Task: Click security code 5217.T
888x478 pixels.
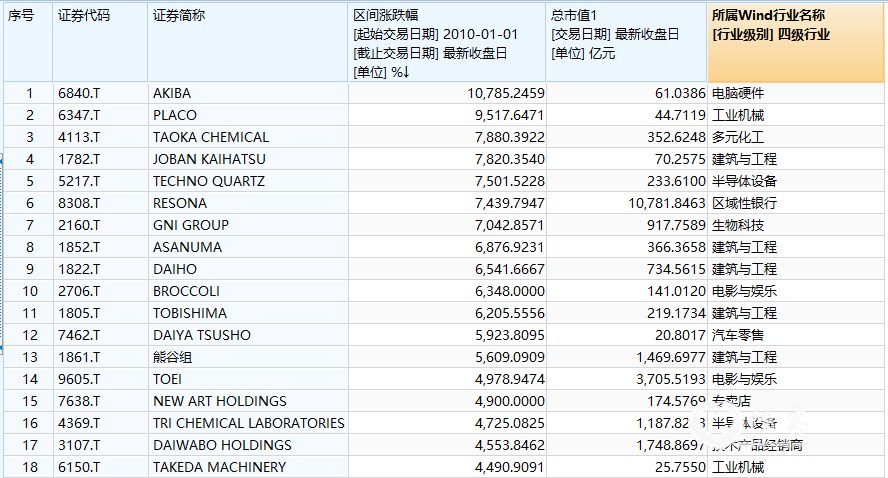Action: (79, 182)
